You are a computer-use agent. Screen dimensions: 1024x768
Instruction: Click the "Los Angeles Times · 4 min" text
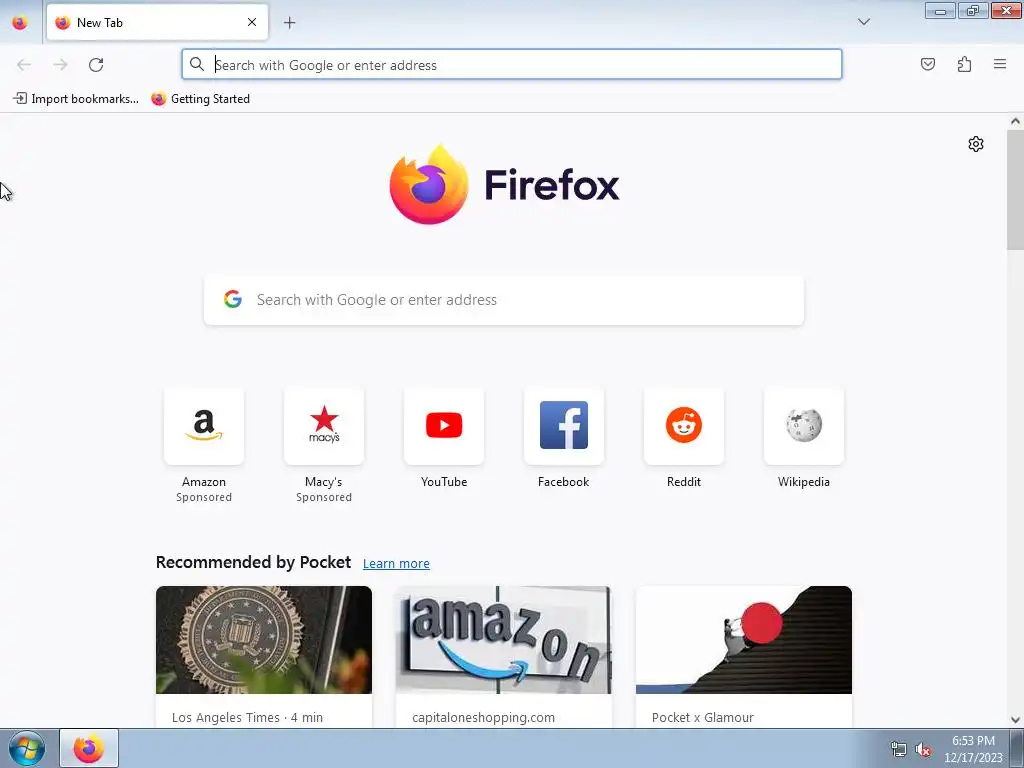[x=248, y=717]
